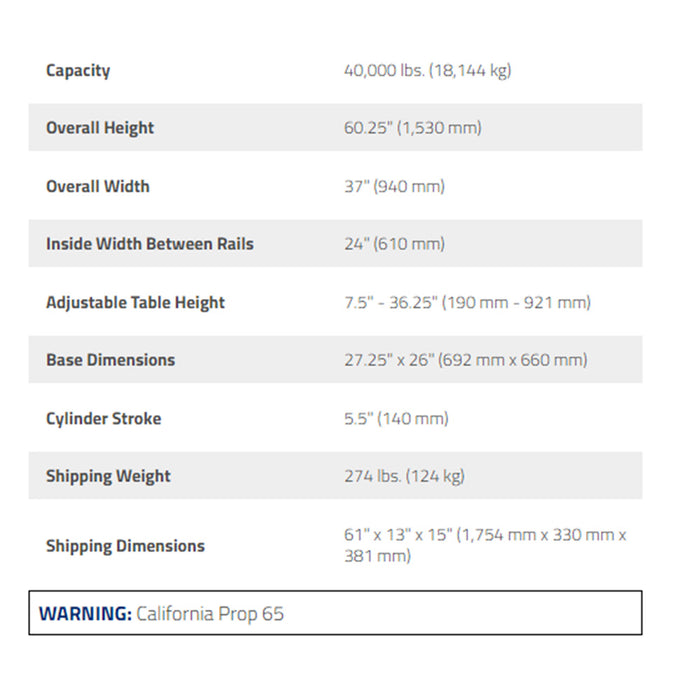Open the California Prop 65 notice
The height and width of the screenshot is (700, 700).
tap(210, 613)
